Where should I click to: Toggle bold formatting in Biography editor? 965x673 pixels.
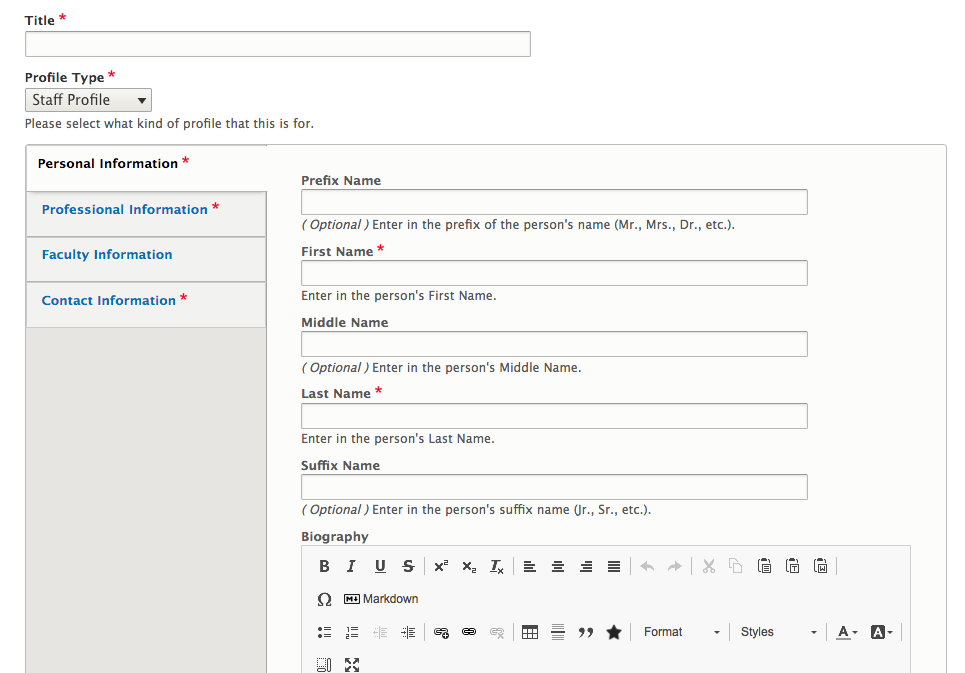324,566
